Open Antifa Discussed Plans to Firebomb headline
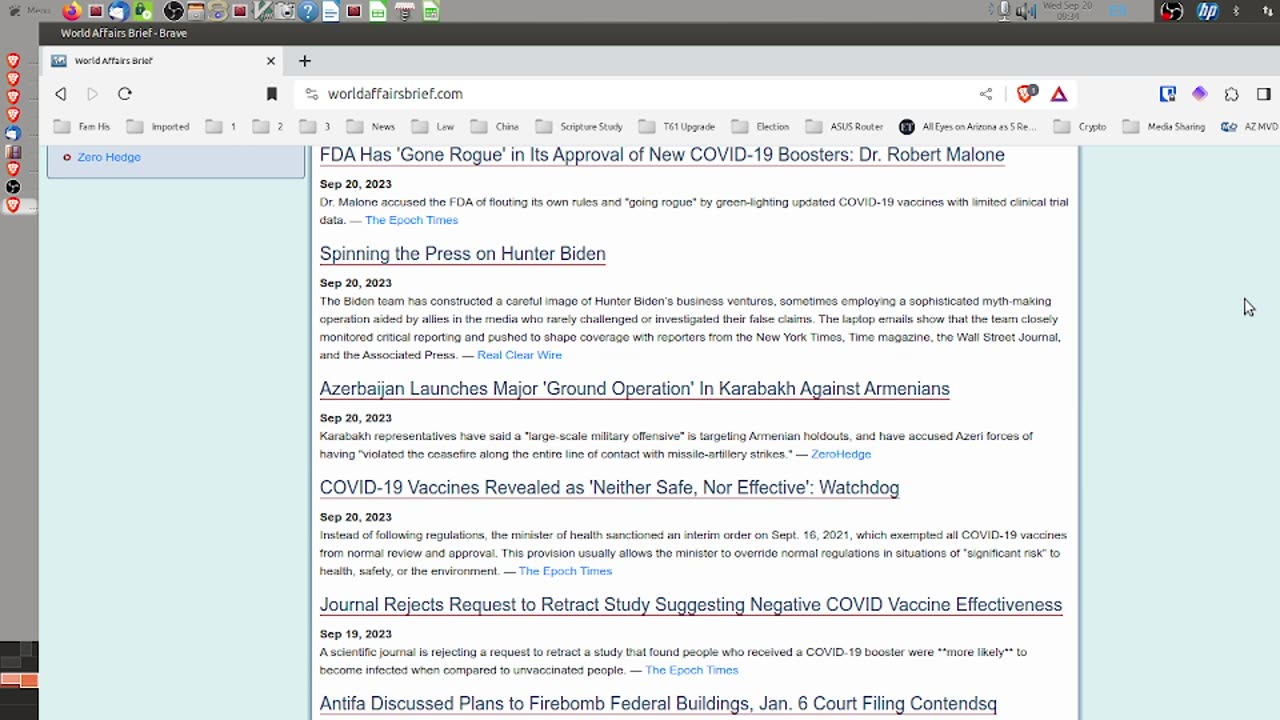The image size is (1280, 720). click(x=658, y=704)
